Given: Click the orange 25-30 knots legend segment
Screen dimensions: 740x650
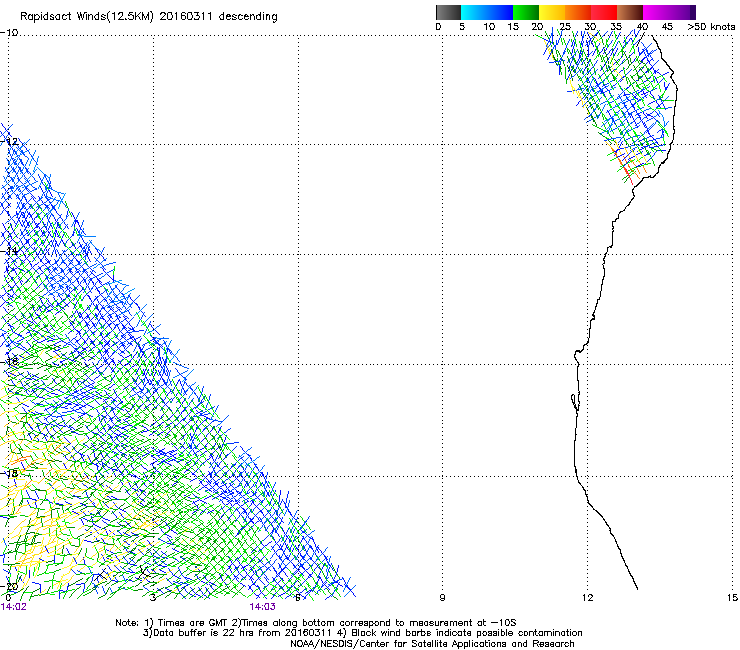Looking at the screenshot, I should (578, 12).
